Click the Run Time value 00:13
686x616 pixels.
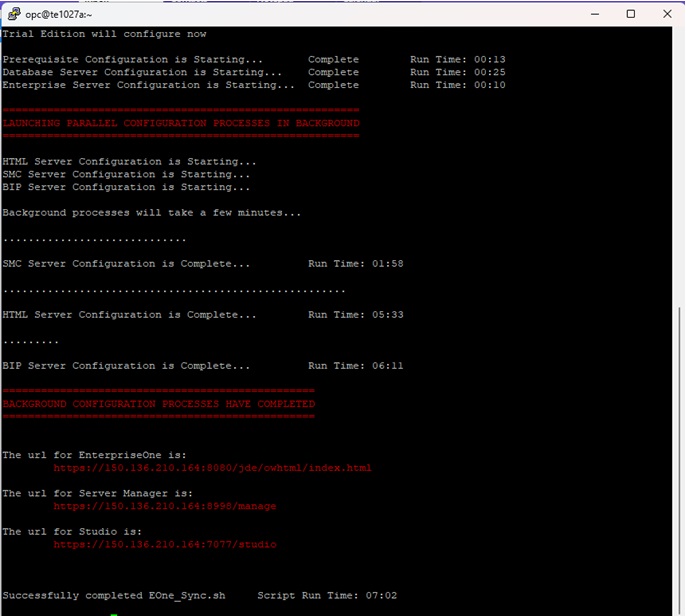click(x=490, y=60)
